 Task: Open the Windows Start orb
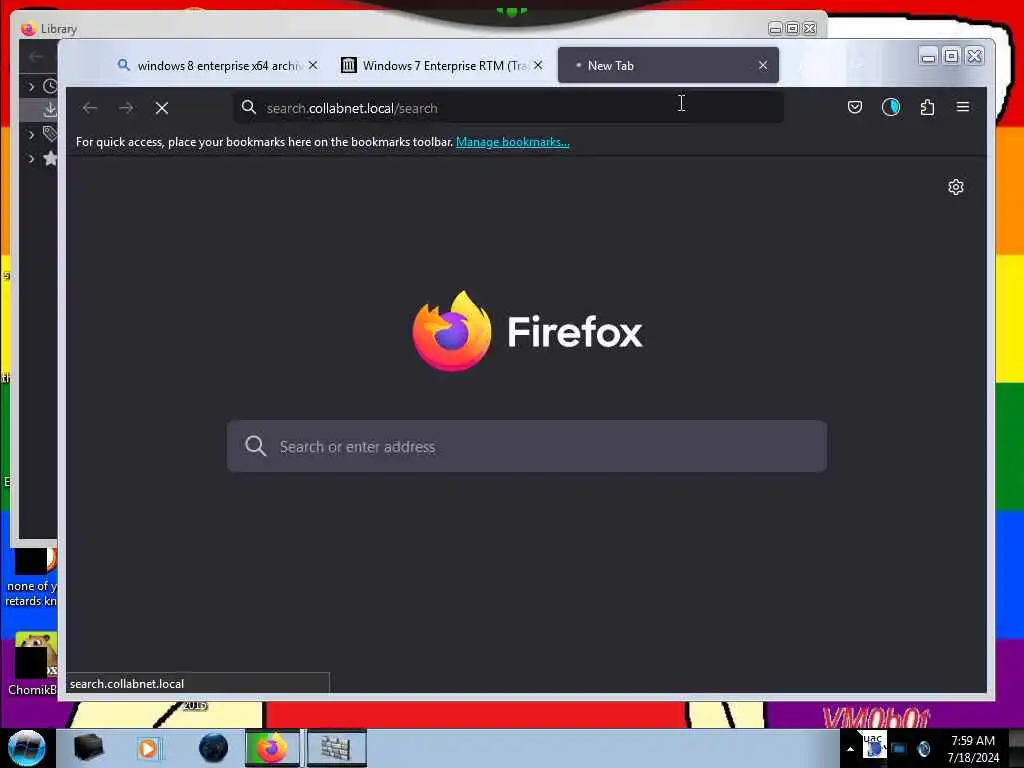tap(27, 748)
